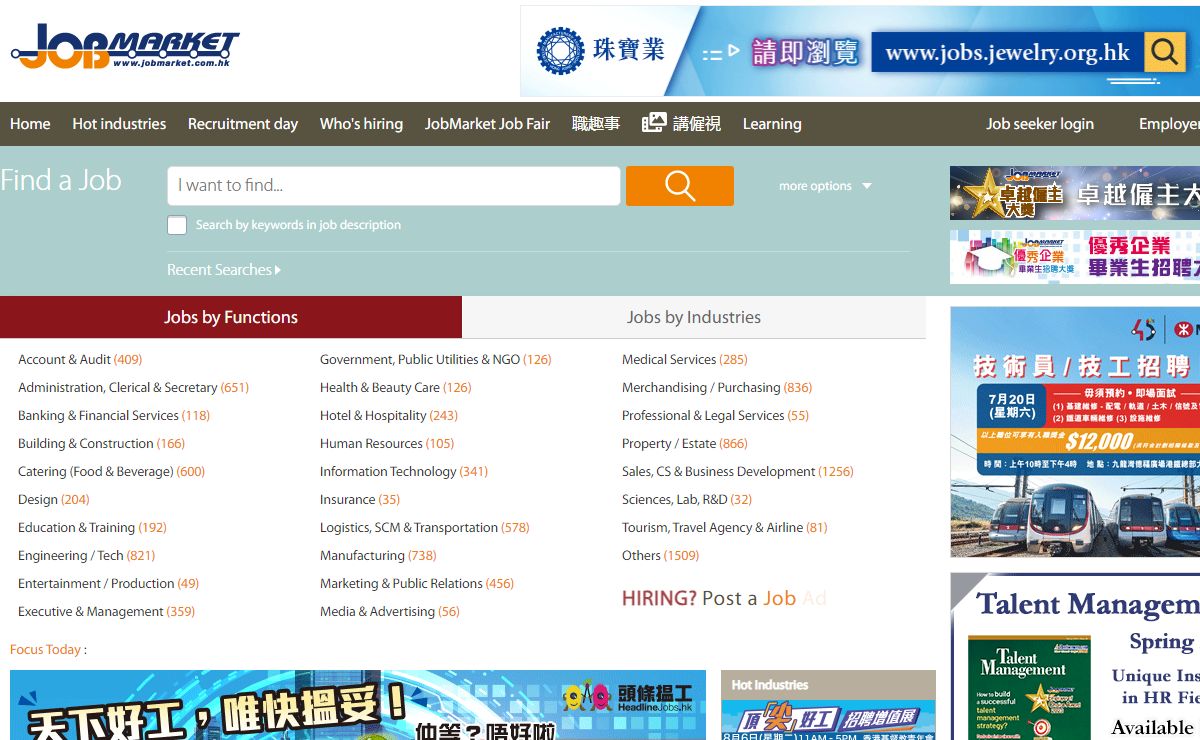Open Recruitment day menu item

tap(243, 124)
